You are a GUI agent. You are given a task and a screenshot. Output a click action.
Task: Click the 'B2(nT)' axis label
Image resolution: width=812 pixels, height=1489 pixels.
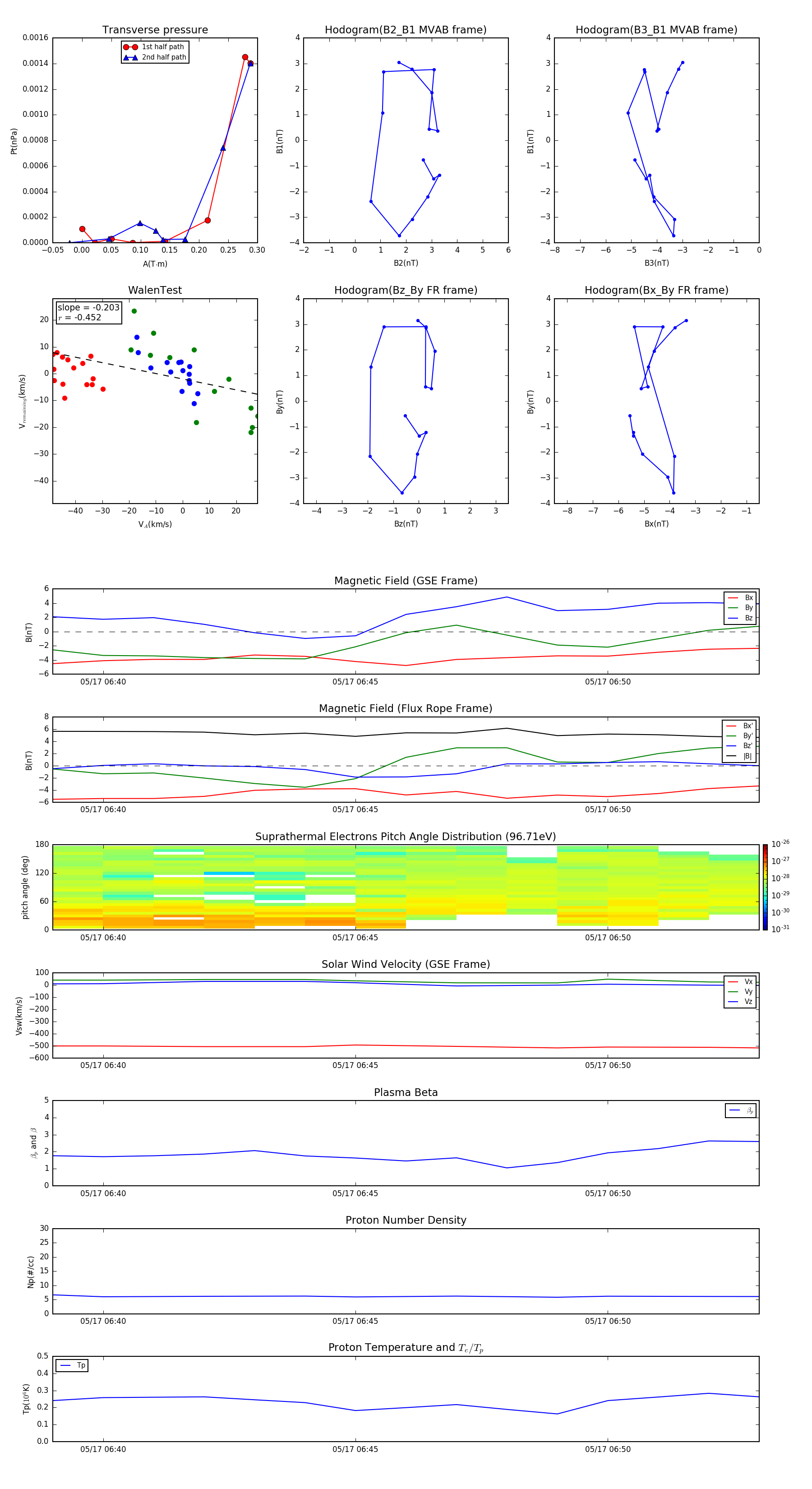(406, 263)
